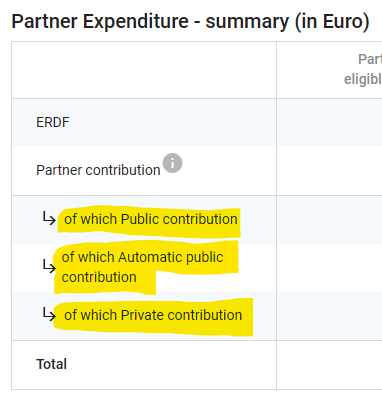
Task: Select the Partner contribution label
Action: pos(98,170)
